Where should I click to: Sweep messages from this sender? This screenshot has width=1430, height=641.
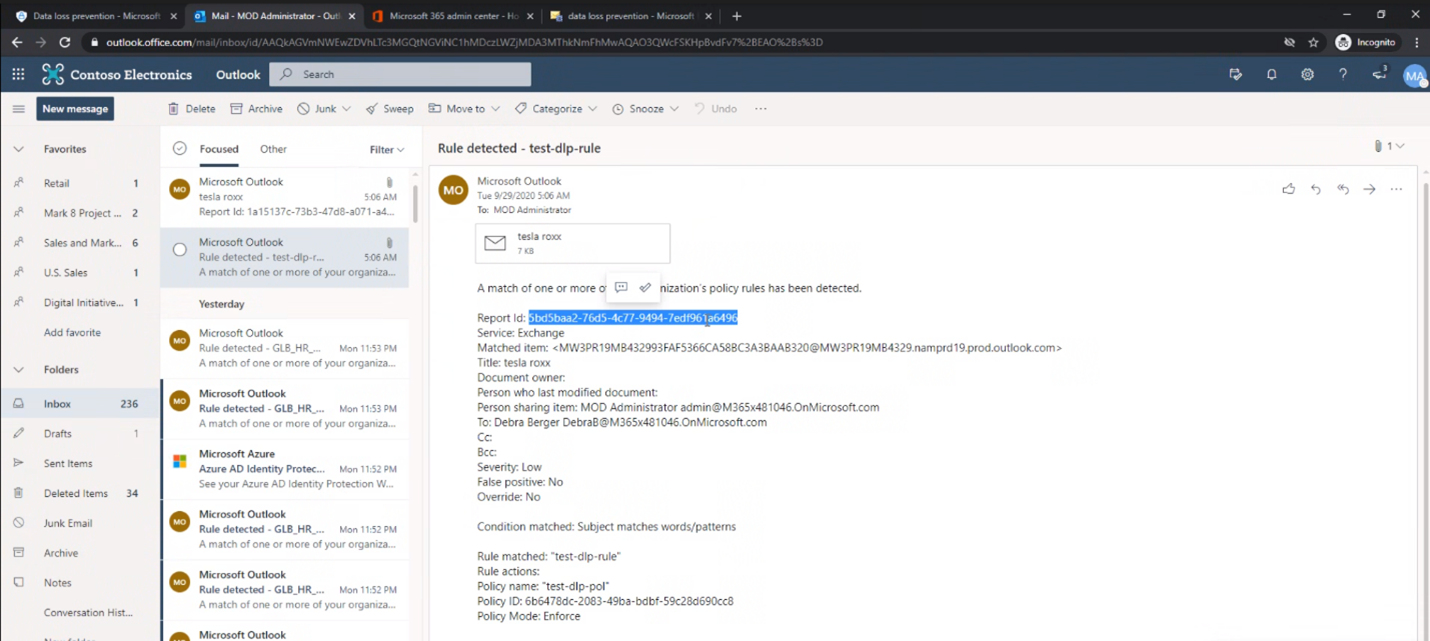[x=389, y=109]
